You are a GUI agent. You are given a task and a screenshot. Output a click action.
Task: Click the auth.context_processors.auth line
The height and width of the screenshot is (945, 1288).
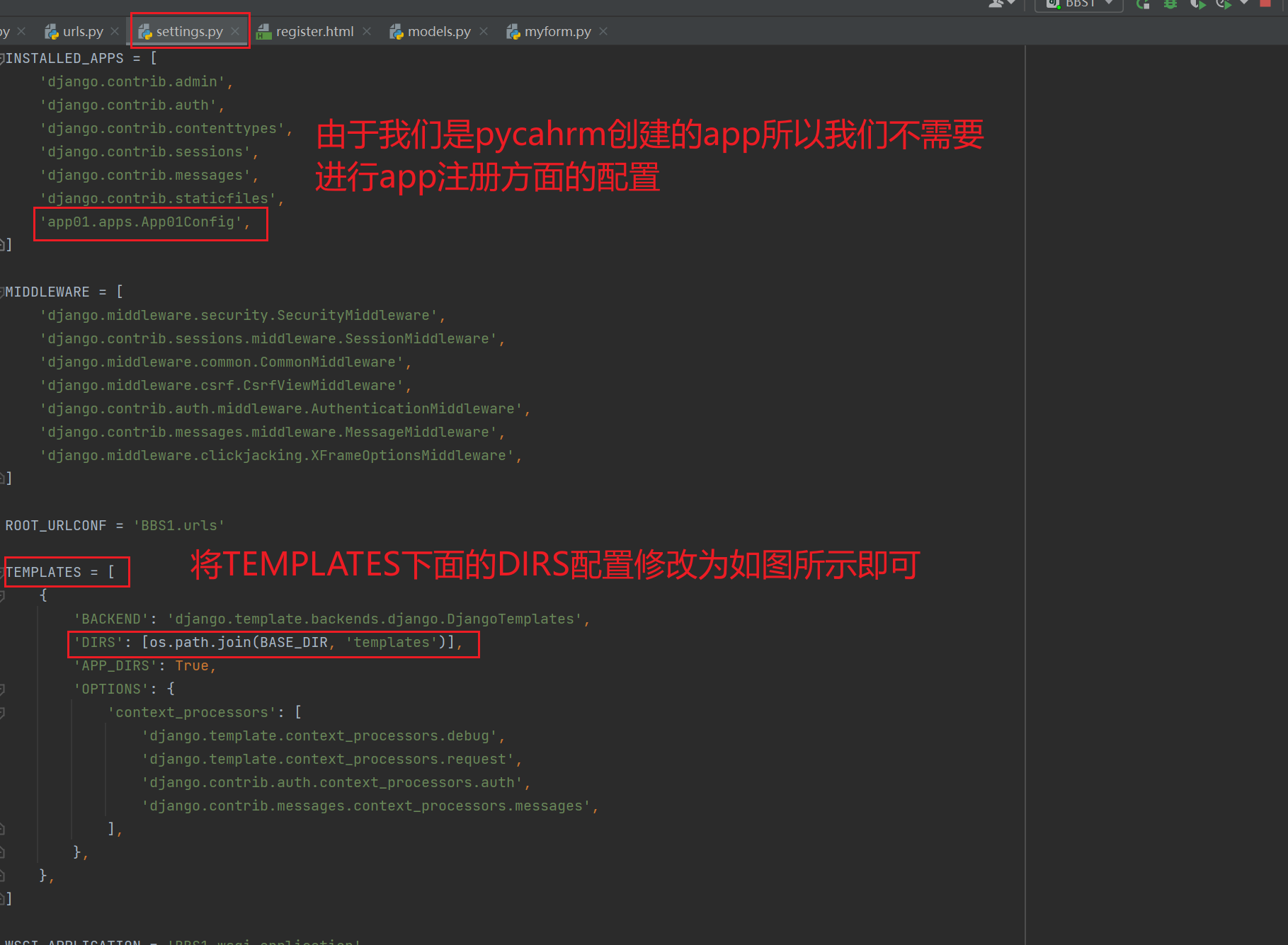[x=336, y=782]
